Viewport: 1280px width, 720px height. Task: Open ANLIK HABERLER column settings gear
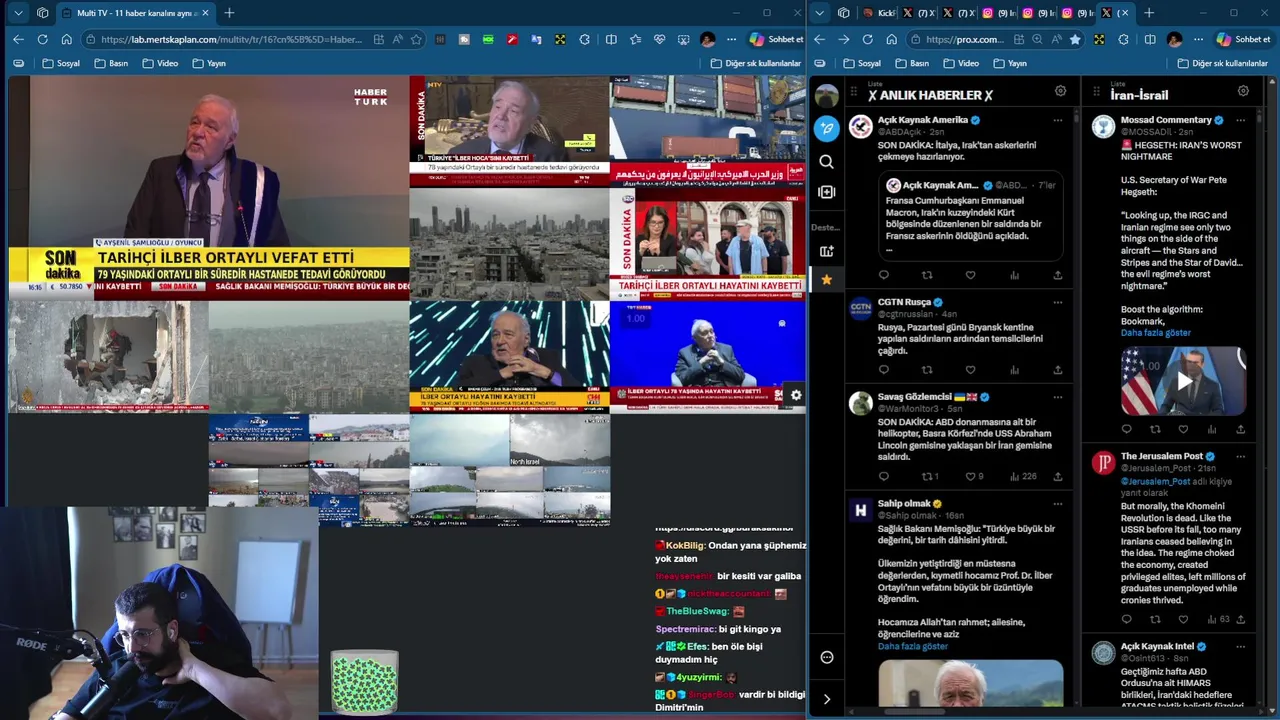(1060, 91)
